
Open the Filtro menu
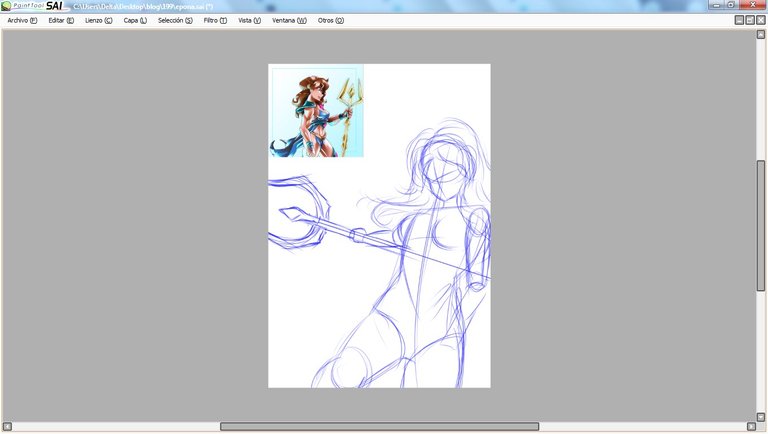215,21
